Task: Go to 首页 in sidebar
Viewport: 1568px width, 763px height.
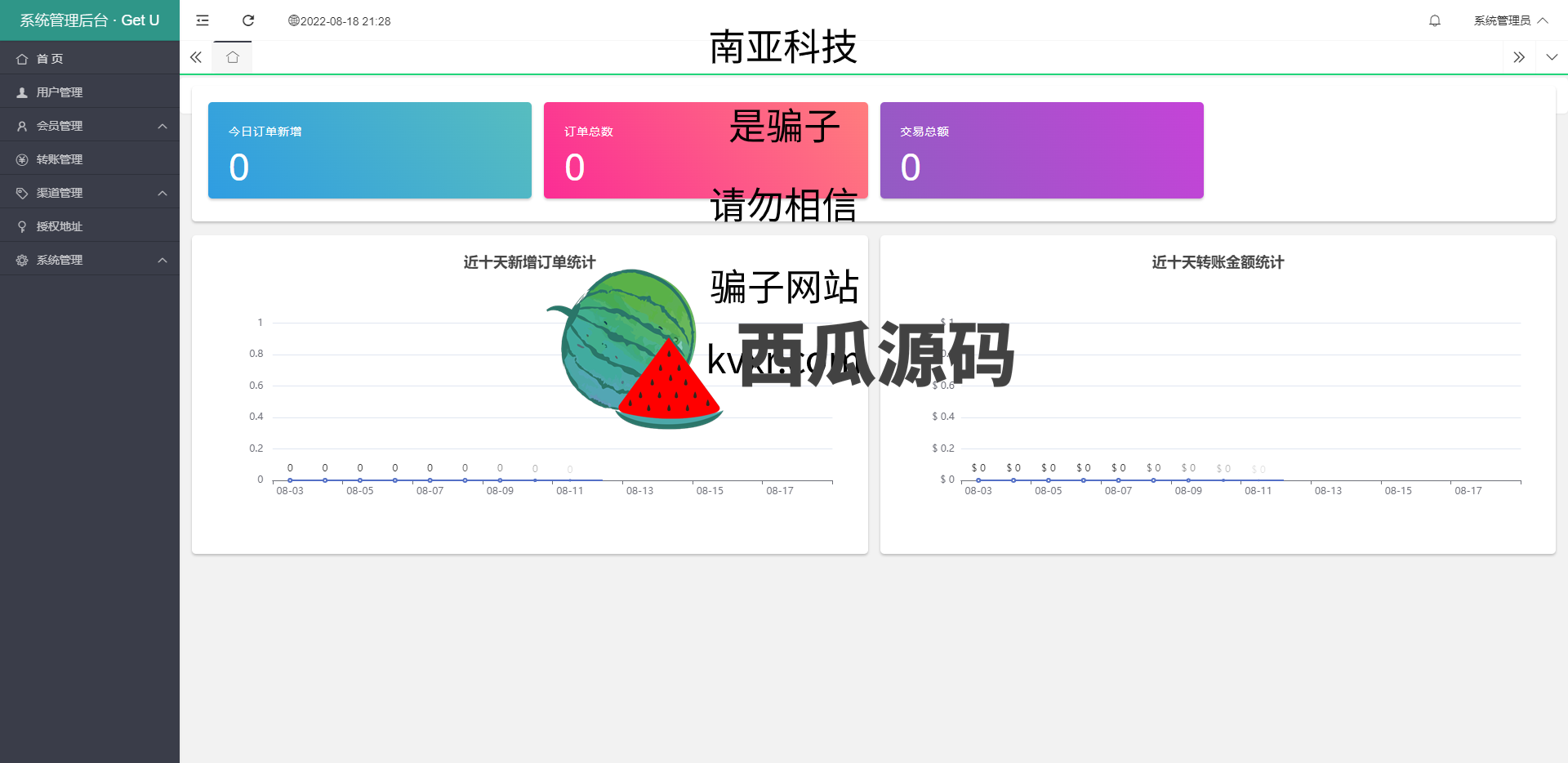Action: 90,58
